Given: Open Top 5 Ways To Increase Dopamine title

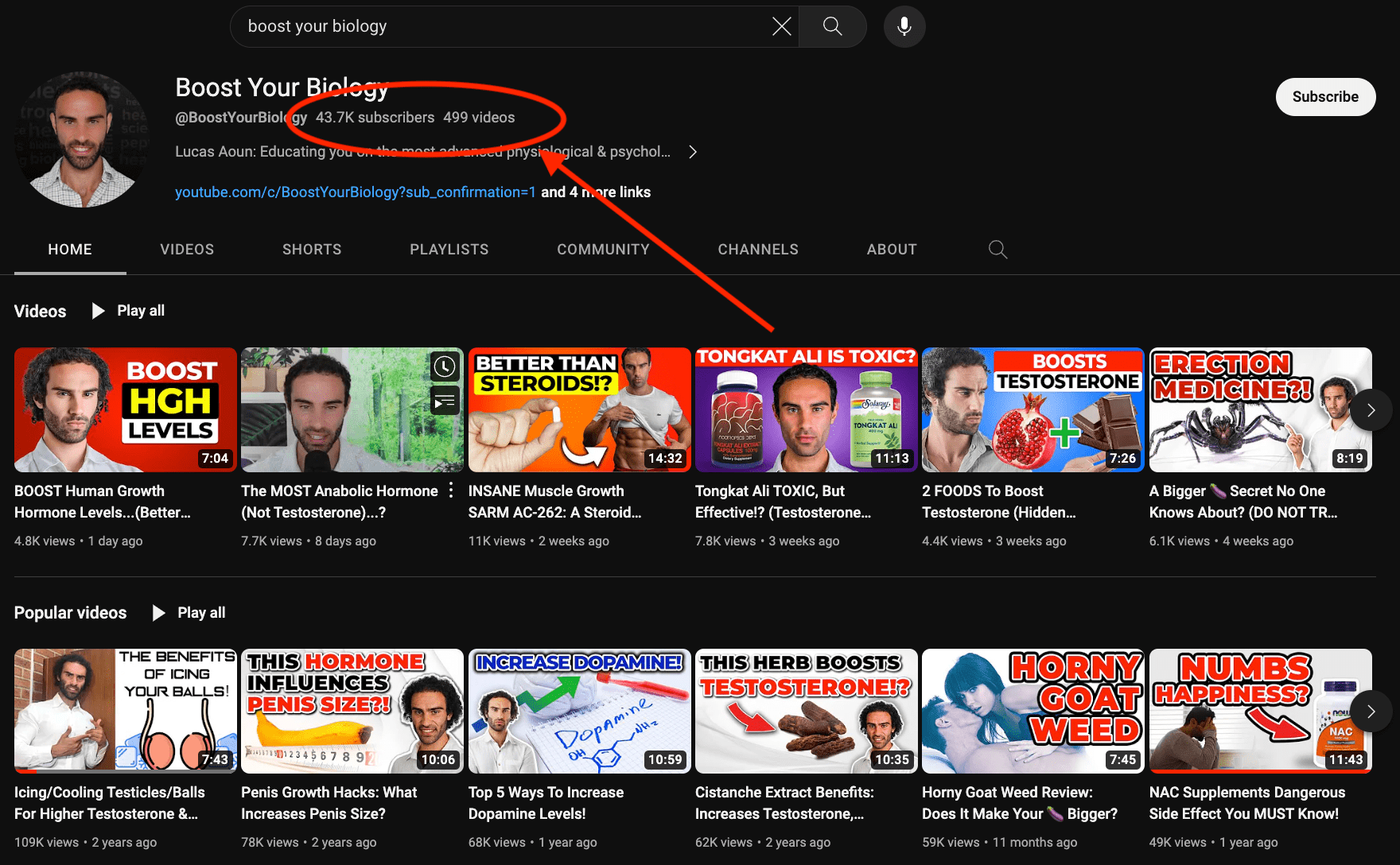Looking at the screenshot, I should 546,803.
